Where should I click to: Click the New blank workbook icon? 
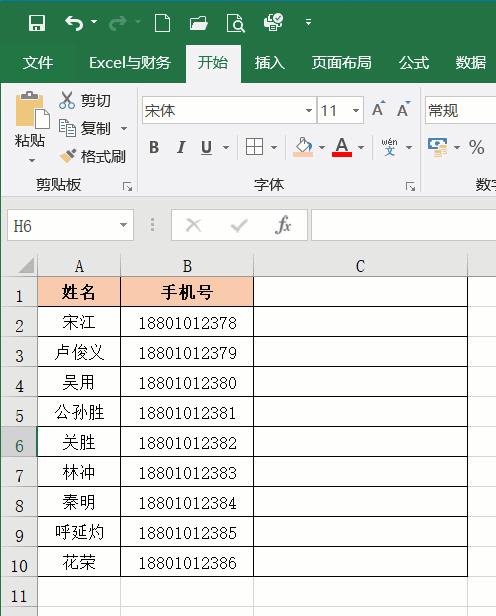coord(162,23)
